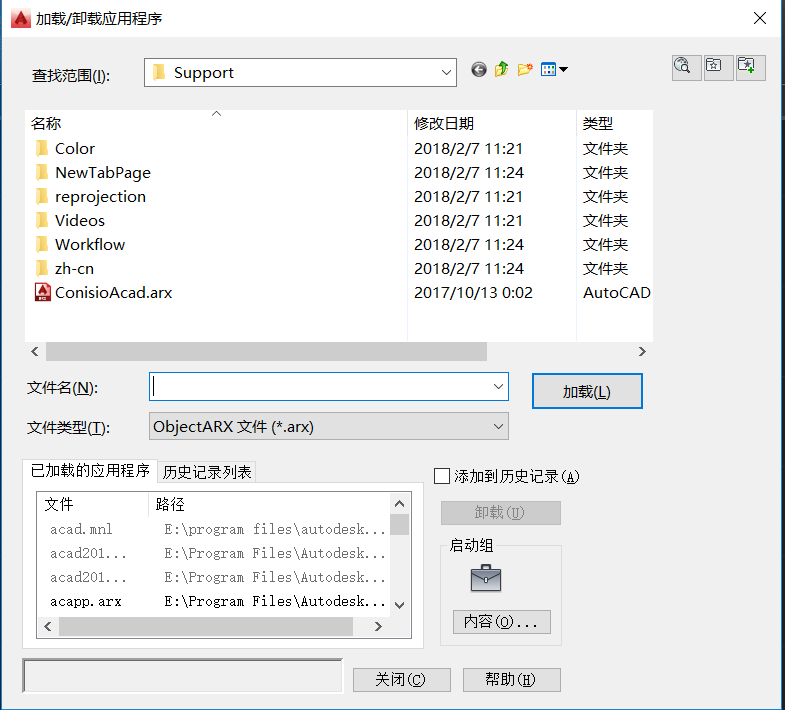Click the Color folder name
The height and width of the screenshot is (710, 785).
point(75,148)
